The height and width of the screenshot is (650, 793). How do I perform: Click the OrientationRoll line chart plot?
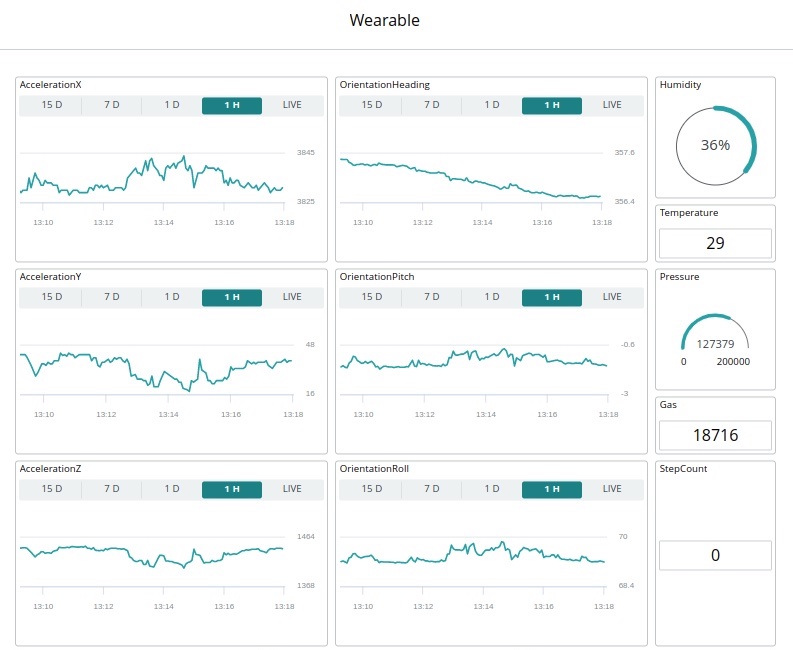(472, 561)
